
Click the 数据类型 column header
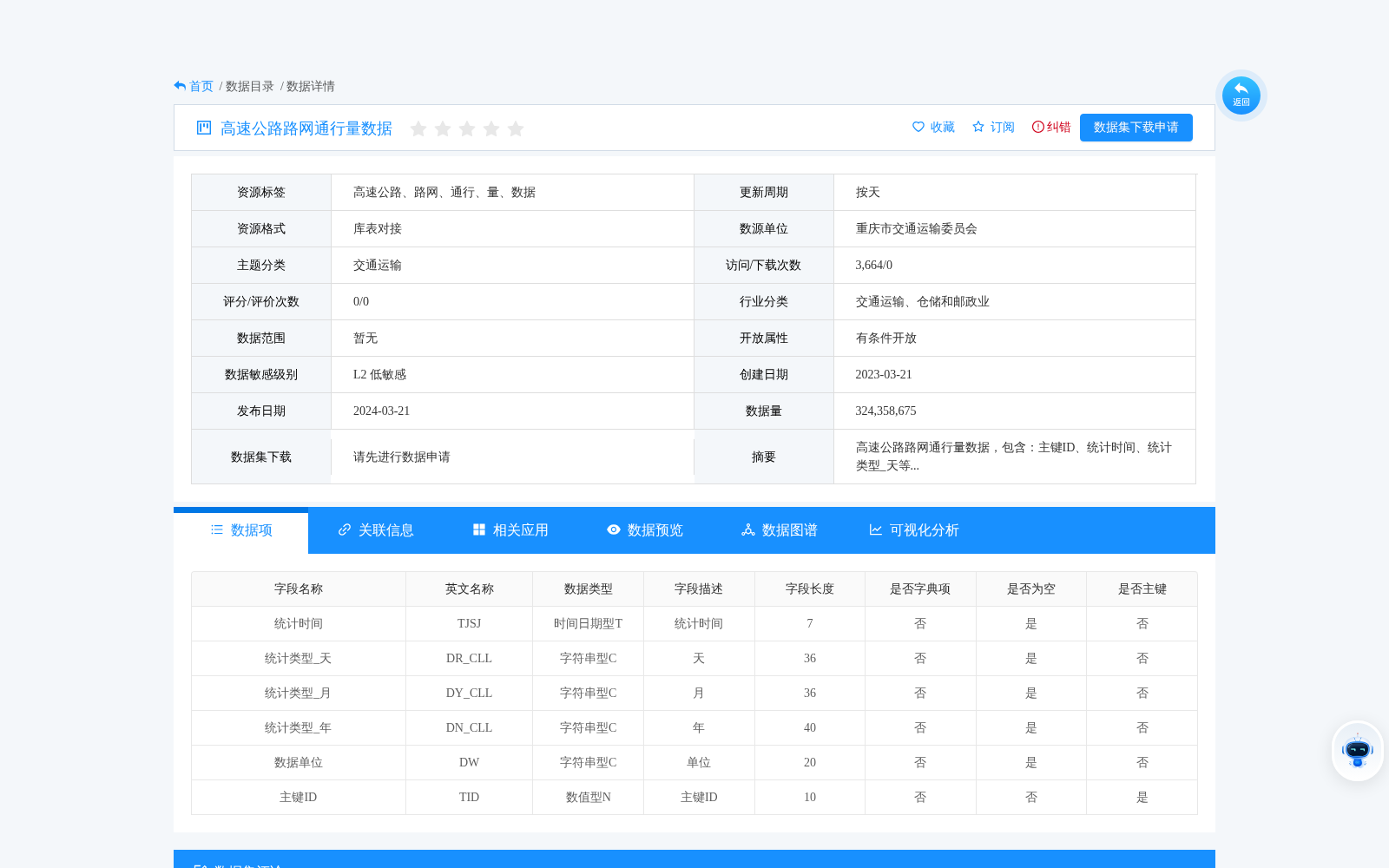pos(589,589)
